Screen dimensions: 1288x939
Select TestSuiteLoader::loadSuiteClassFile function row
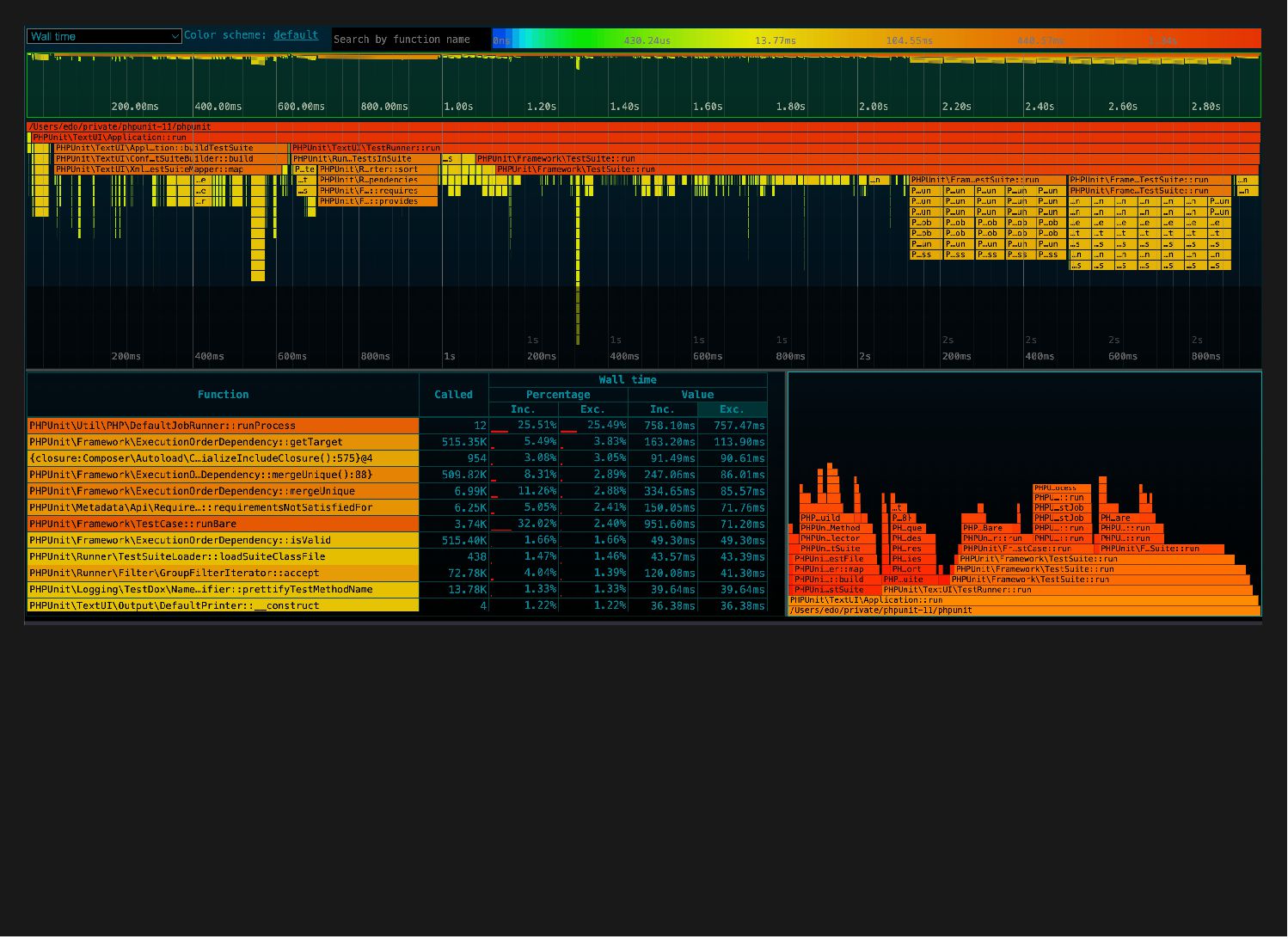click(x=223, y=556)
